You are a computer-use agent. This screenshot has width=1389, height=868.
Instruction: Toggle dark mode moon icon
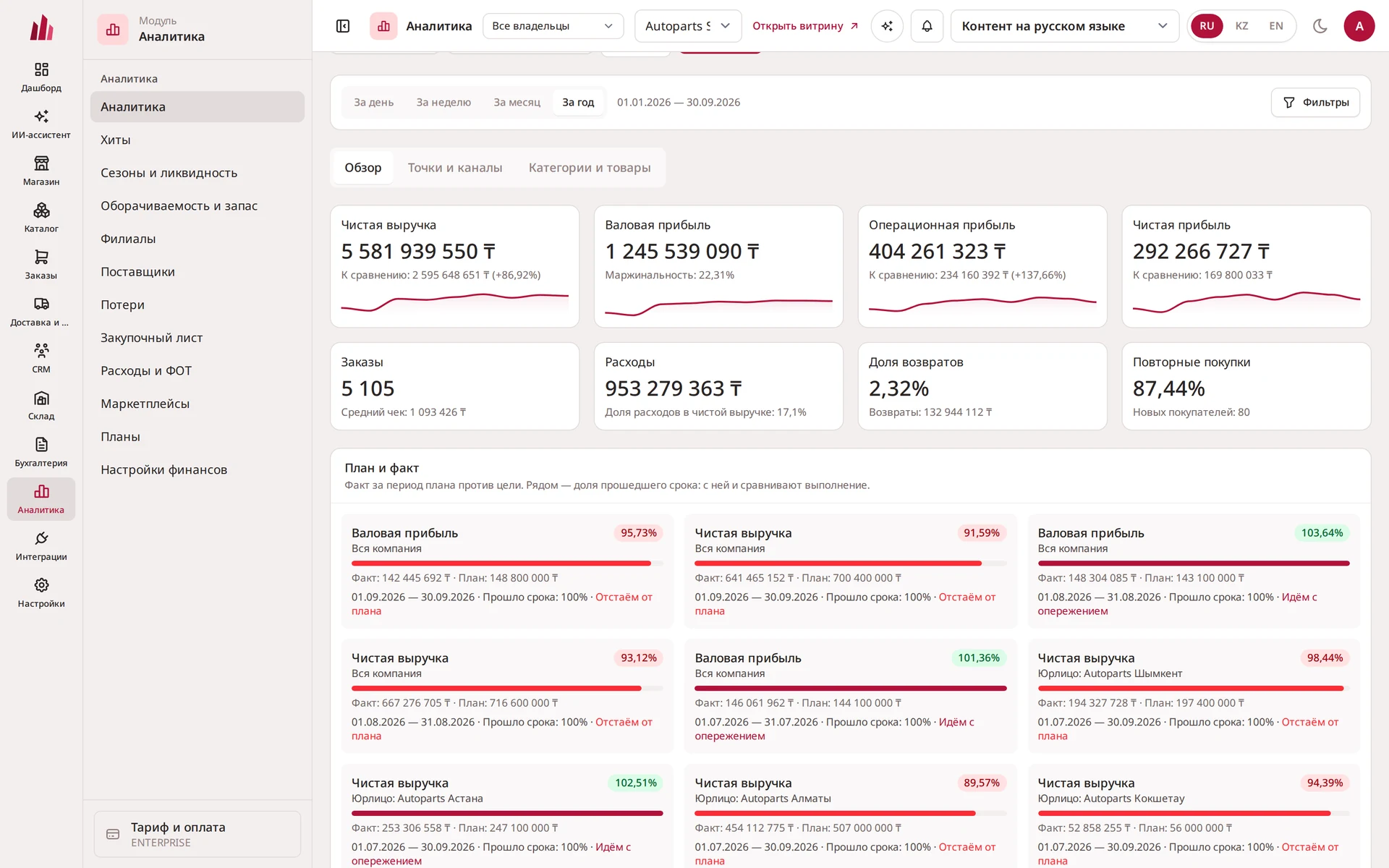(x=1320, y=26)
